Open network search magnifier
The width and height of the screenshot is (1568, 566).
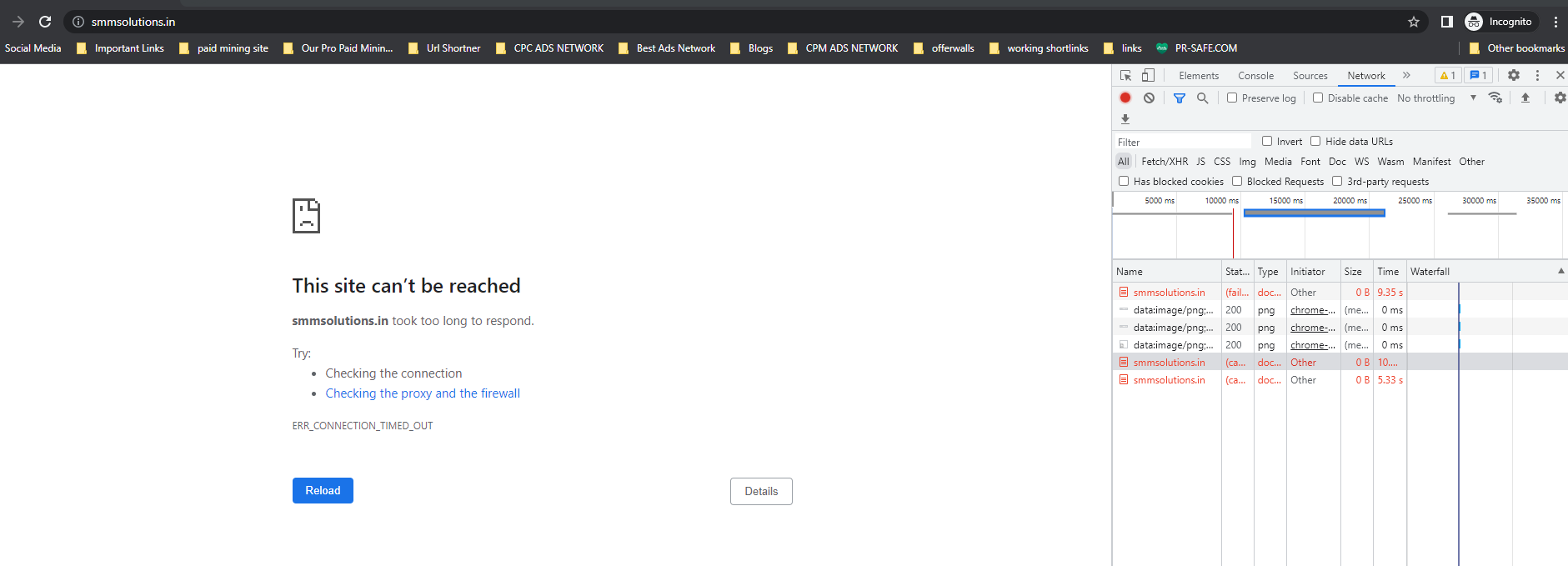point(1202,98)
